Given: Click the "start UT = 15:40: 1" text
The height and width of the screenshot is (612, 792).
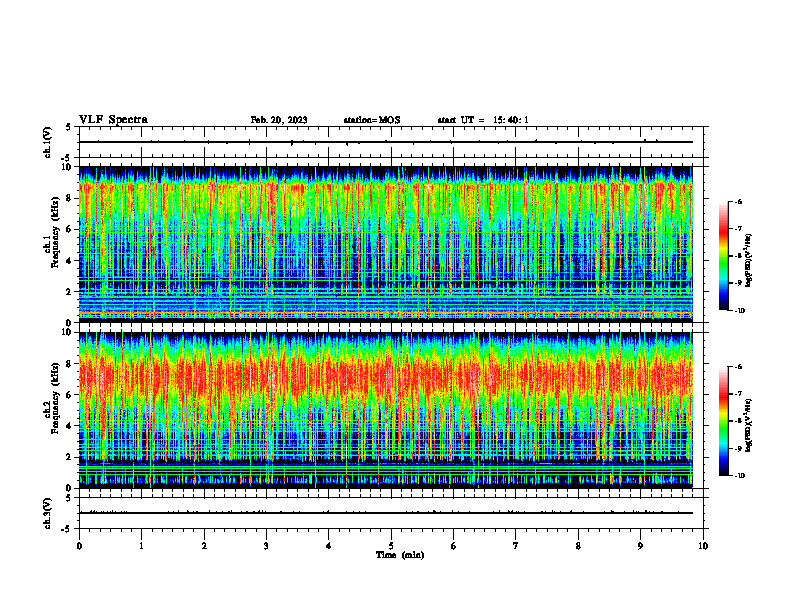Looking at the screenshot, I should click(x=483, y=120).
